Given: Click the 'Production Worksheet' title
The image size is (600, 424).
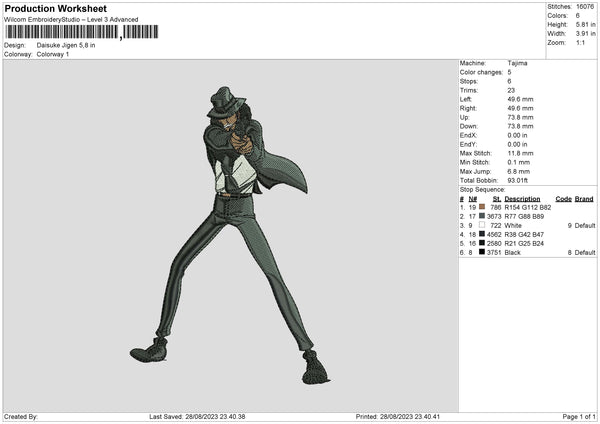Looking at the screenshot, I should coord(55,8).
